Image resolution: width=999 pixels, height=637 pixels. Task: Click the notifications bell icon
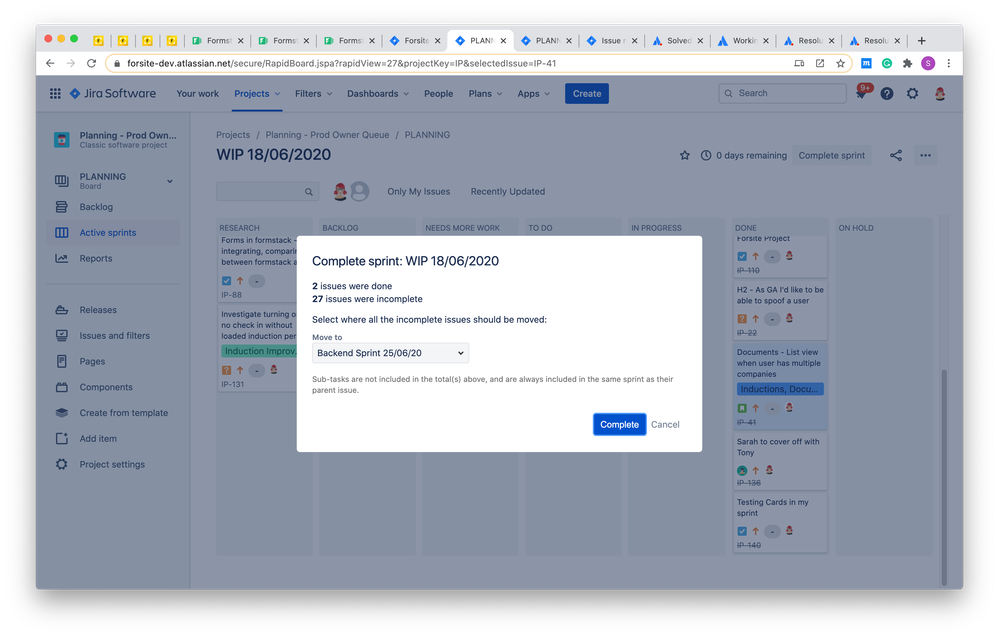tap(861, 93)
